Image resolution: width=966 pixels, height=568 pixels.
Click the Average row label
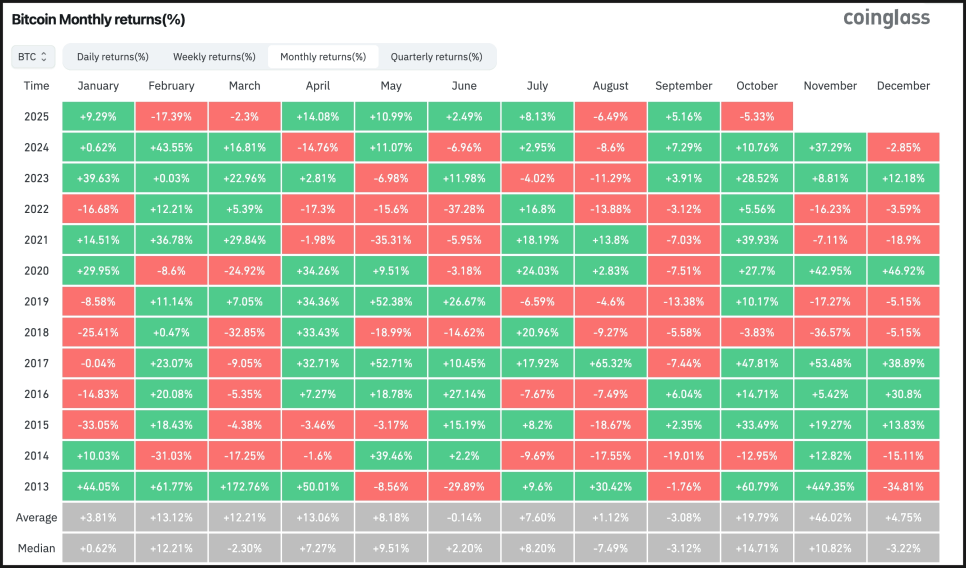tap(37, 518)
